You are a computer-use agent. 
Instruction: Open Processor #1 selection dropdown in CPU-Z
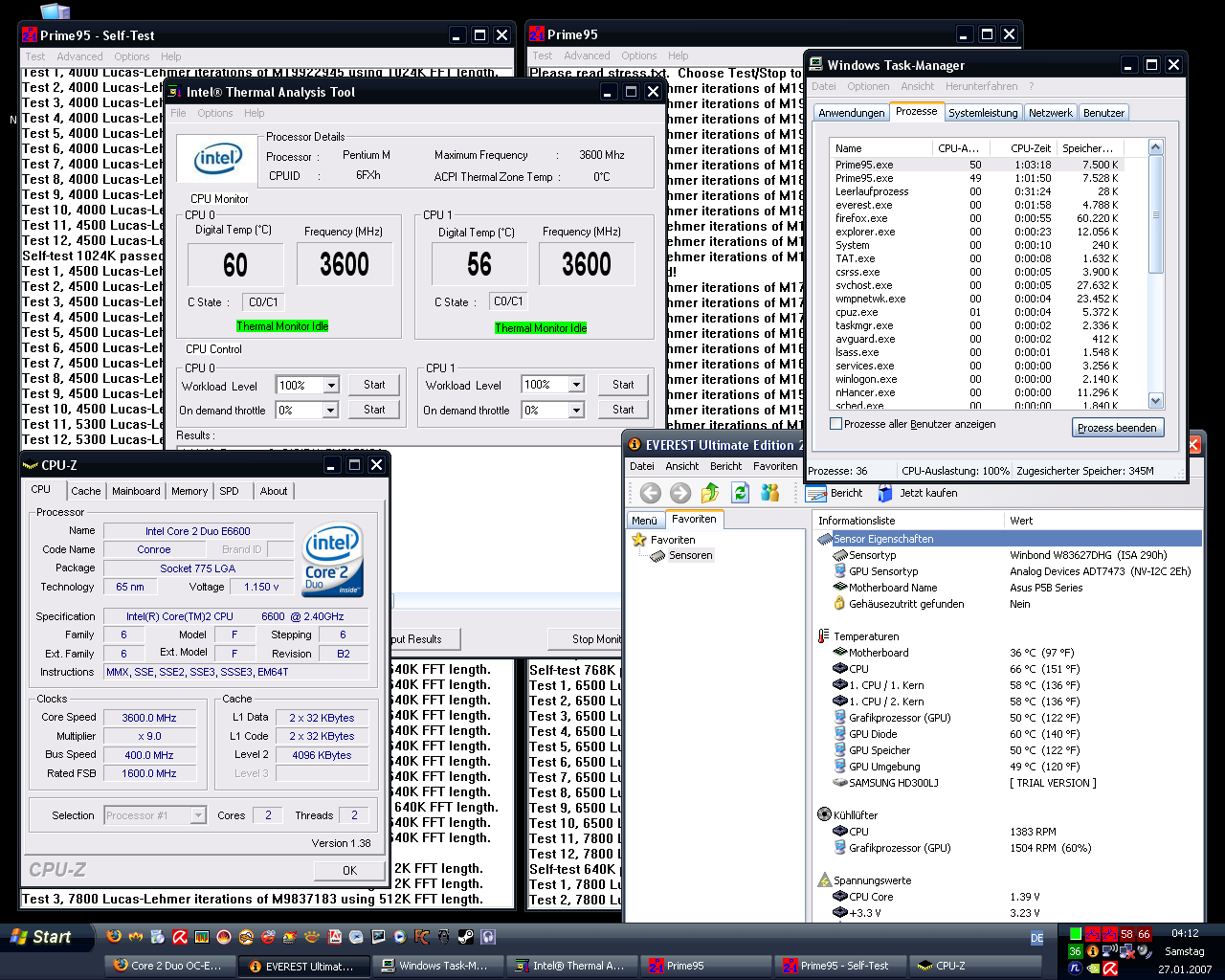click(198, 815)
